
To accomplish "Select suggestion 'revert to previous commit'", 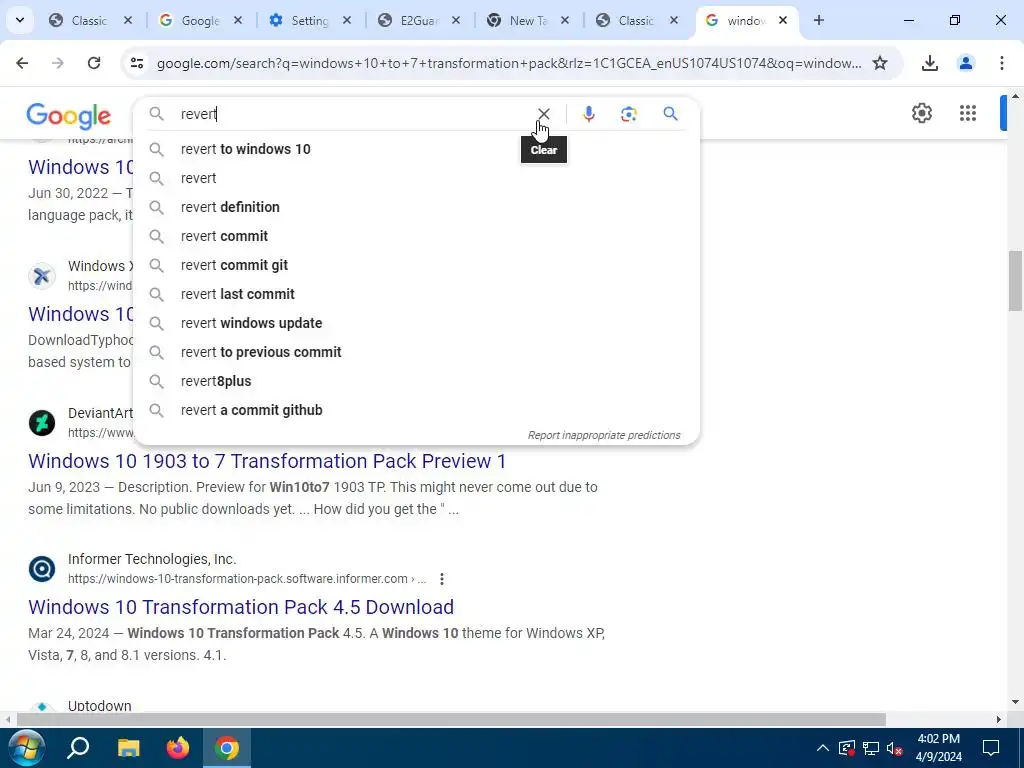I will coord(416,352).
